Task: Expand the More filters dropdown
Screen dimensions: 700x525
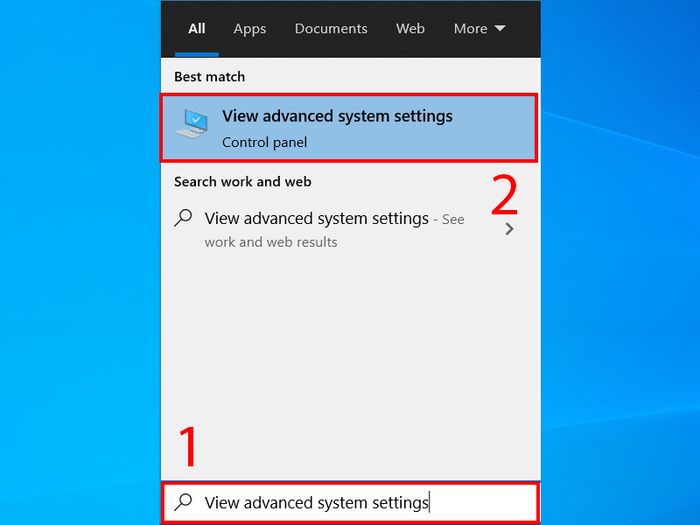Action: pyautogui.click(x=479, y=29)
